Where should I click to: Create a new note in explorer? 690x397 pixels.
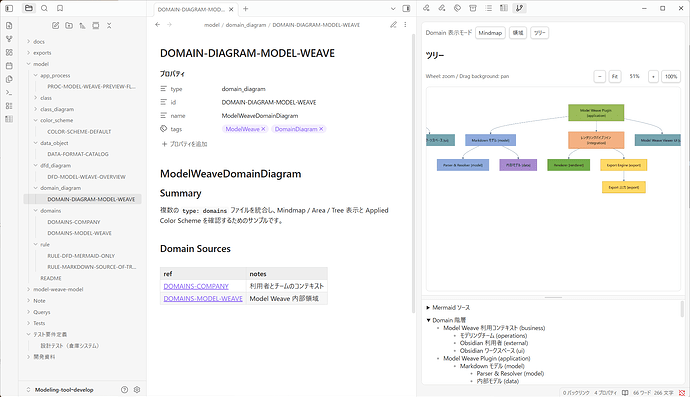coord(55,26)
